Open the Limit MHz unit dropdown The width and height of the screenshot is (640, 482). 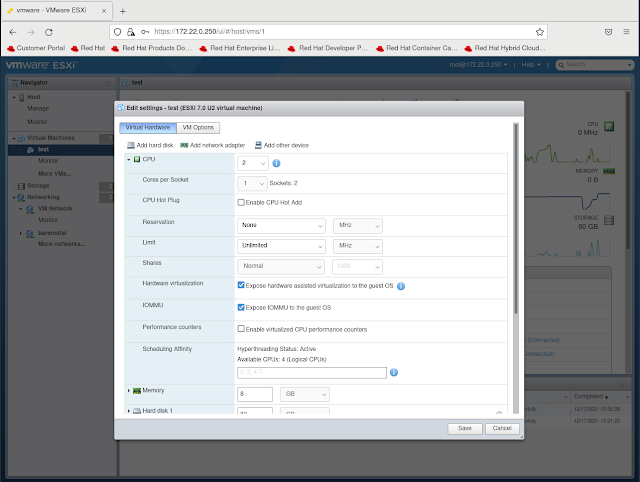(x=358, y=246)
